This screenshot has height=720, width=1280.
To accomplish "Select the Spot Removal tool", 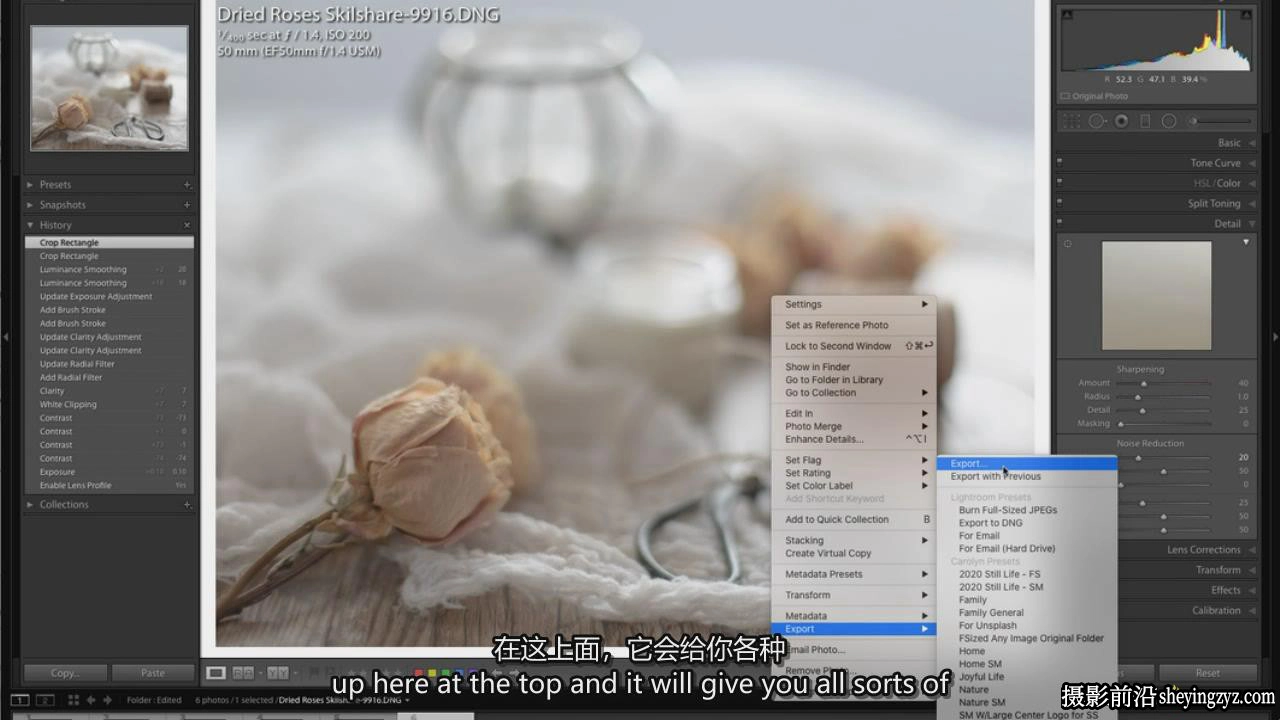I will pos(1096,121).
